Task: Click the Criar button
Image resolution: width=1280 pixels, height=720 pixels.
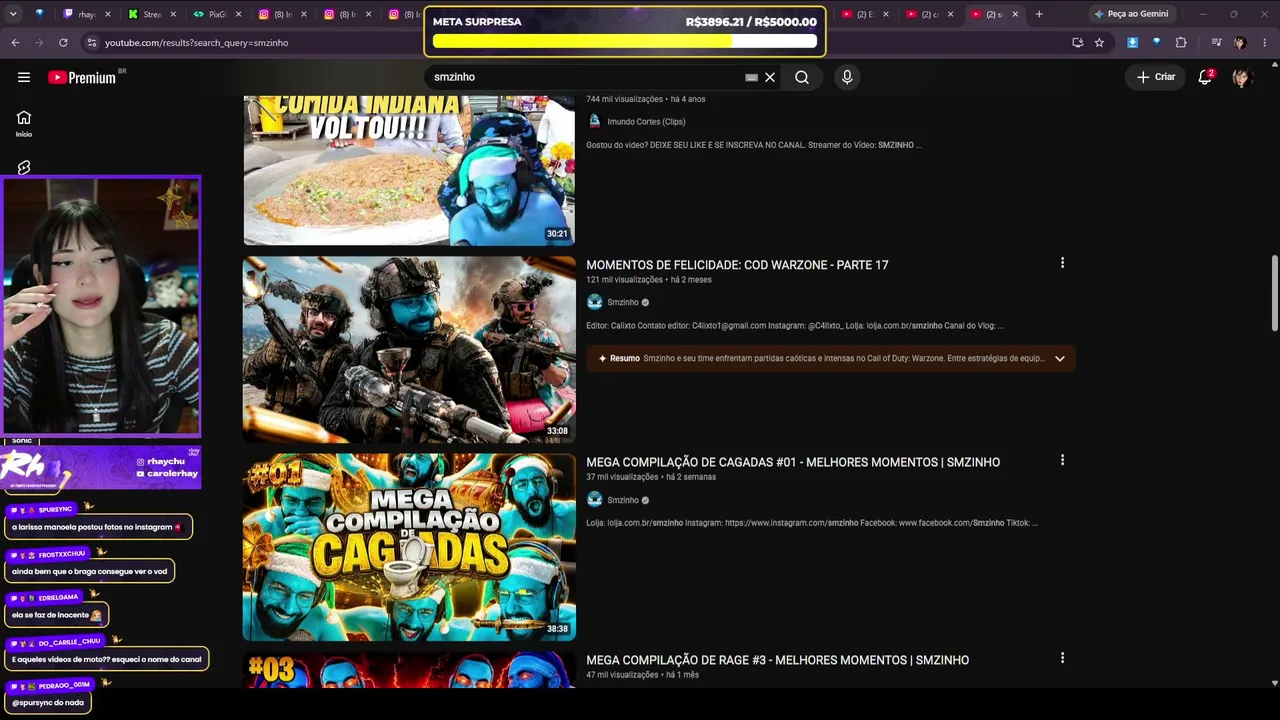Action: click(1156, 77)
